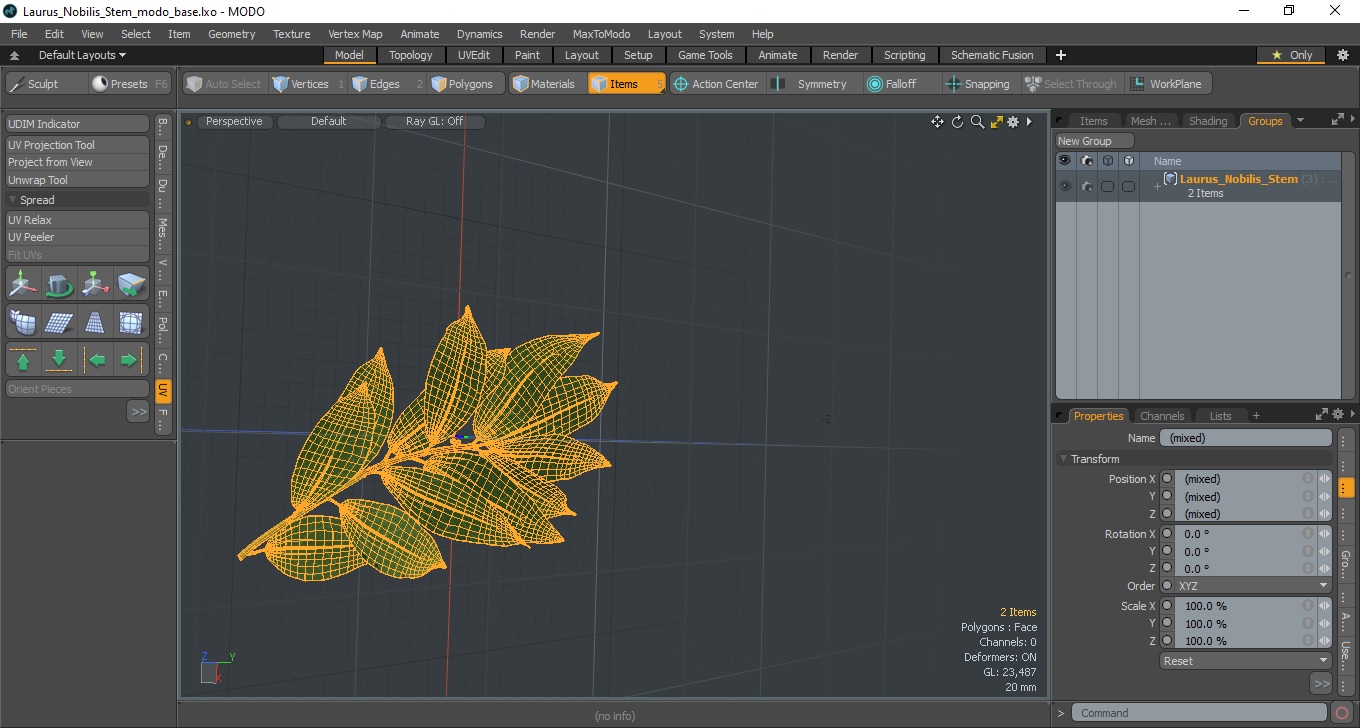Image resolution: width=1360 pixels, height=728 pixels.
Task: Select the UV move transform tool icon
Action: (x=23, y=285)
